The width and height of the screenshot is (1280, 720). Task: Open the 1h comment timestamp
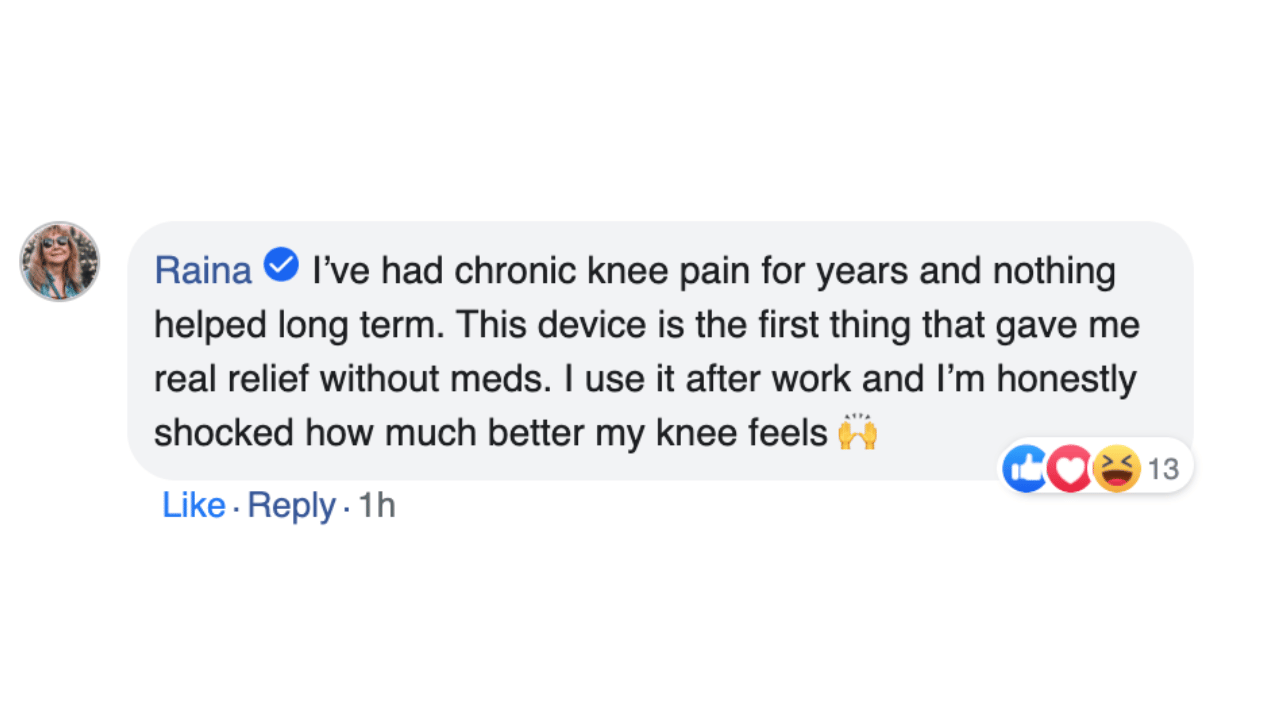tap(377, 506)
